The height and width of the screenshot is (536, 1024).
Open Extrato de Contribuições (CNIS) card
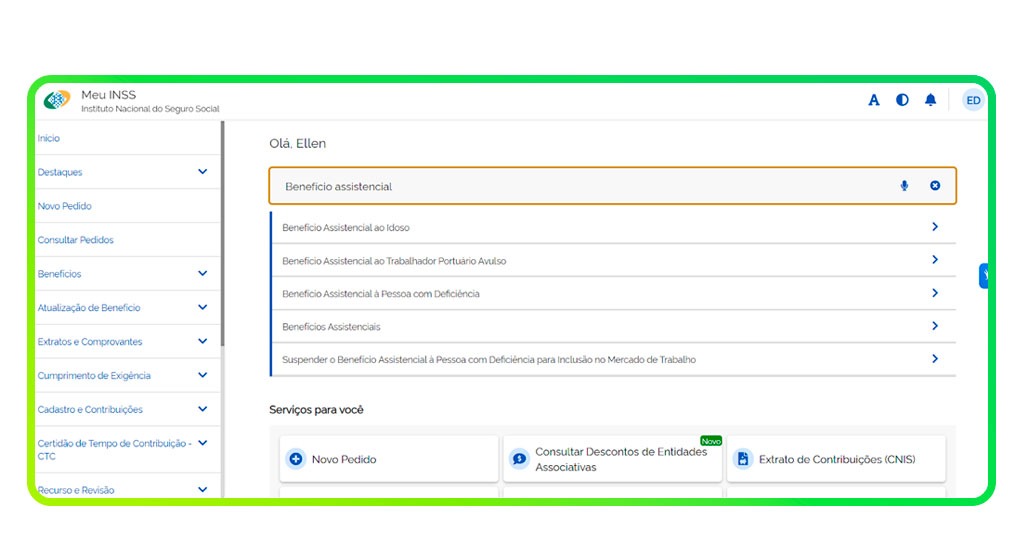(836, 459)
